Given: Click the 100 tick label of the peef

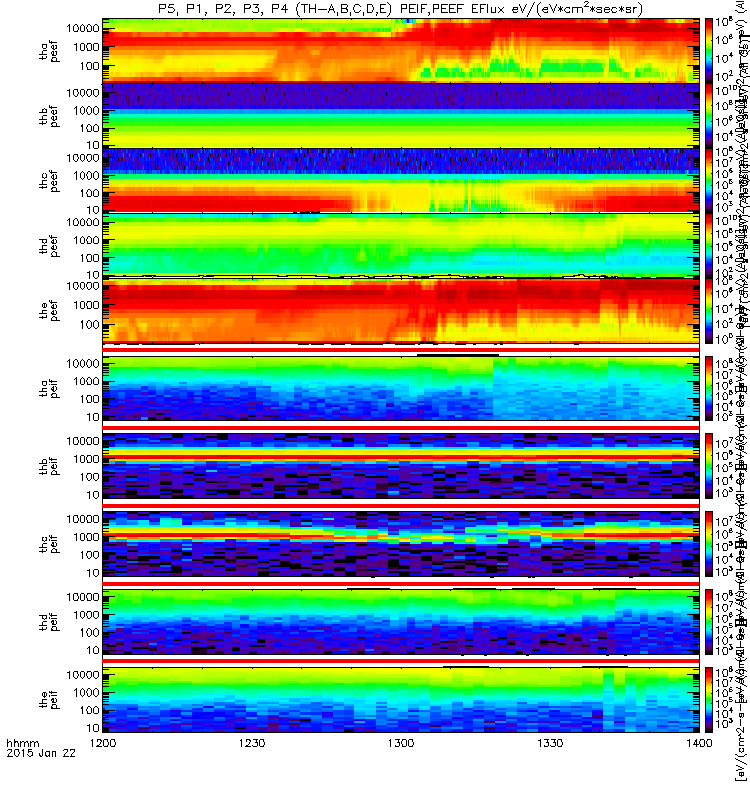Looking at the screenshot, I should pos(89,324).
